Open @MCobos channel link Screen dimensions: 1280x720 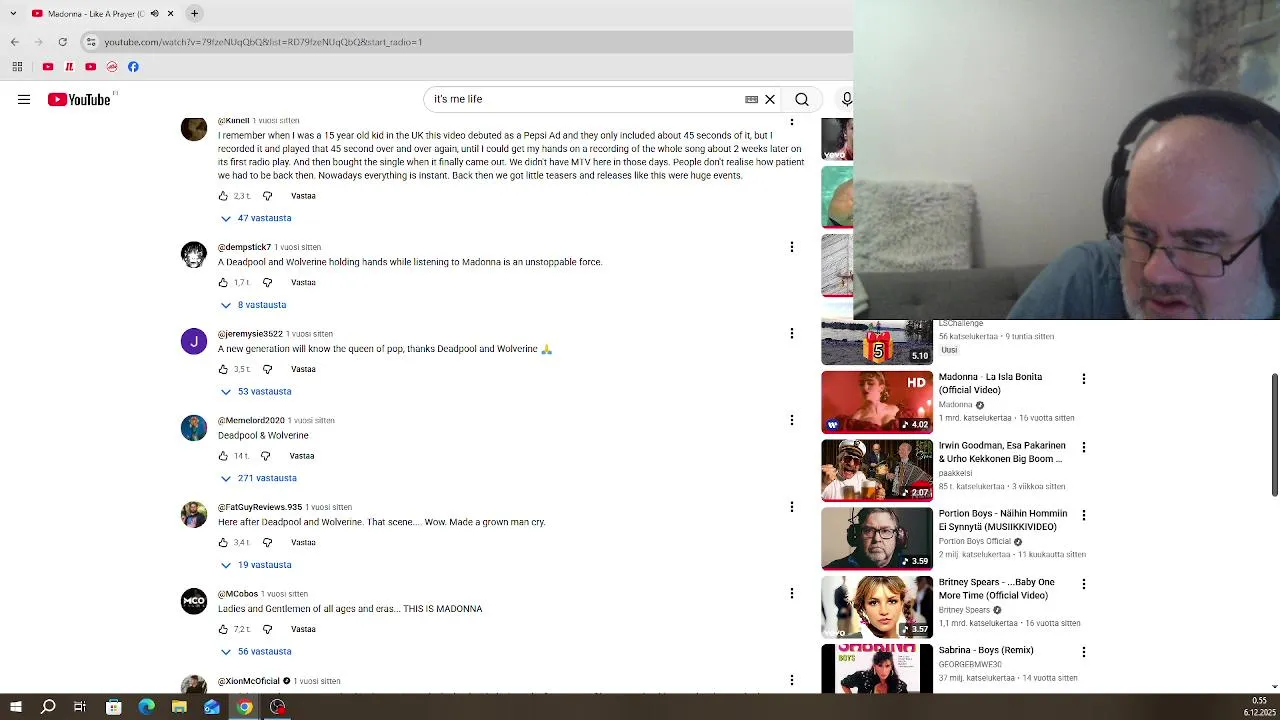click(x=238, y=594)
